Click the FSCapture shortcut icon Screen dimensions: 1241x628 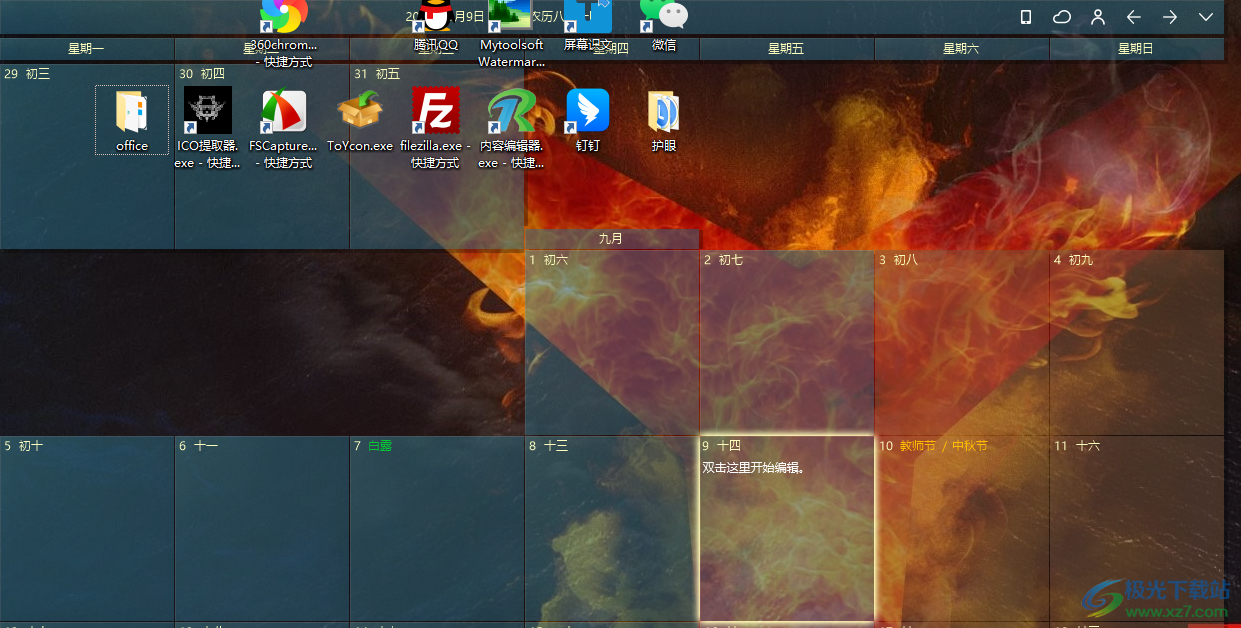tap(283, 111)
